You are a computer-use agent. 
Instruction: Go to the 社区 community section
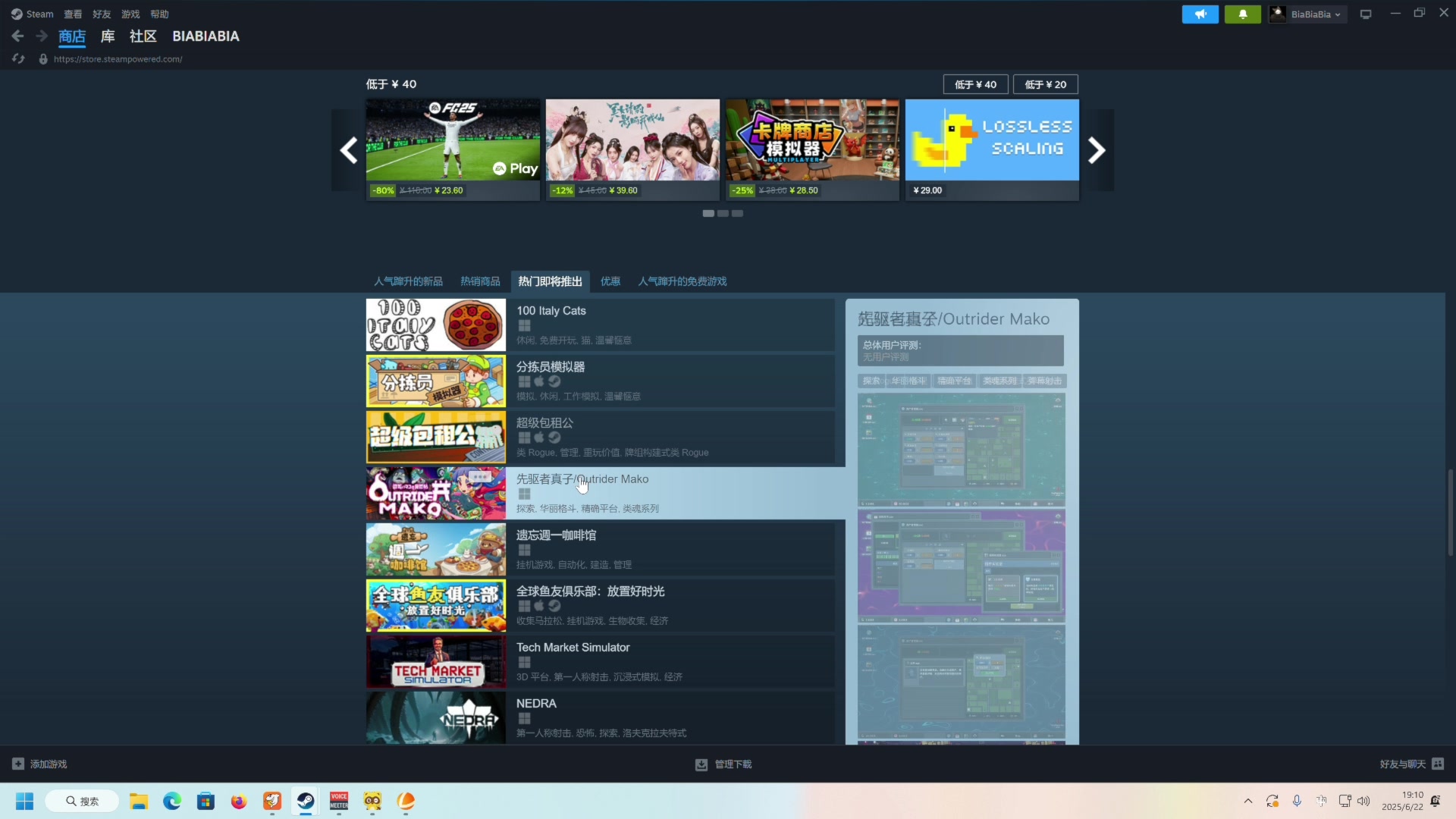[143, 36]
